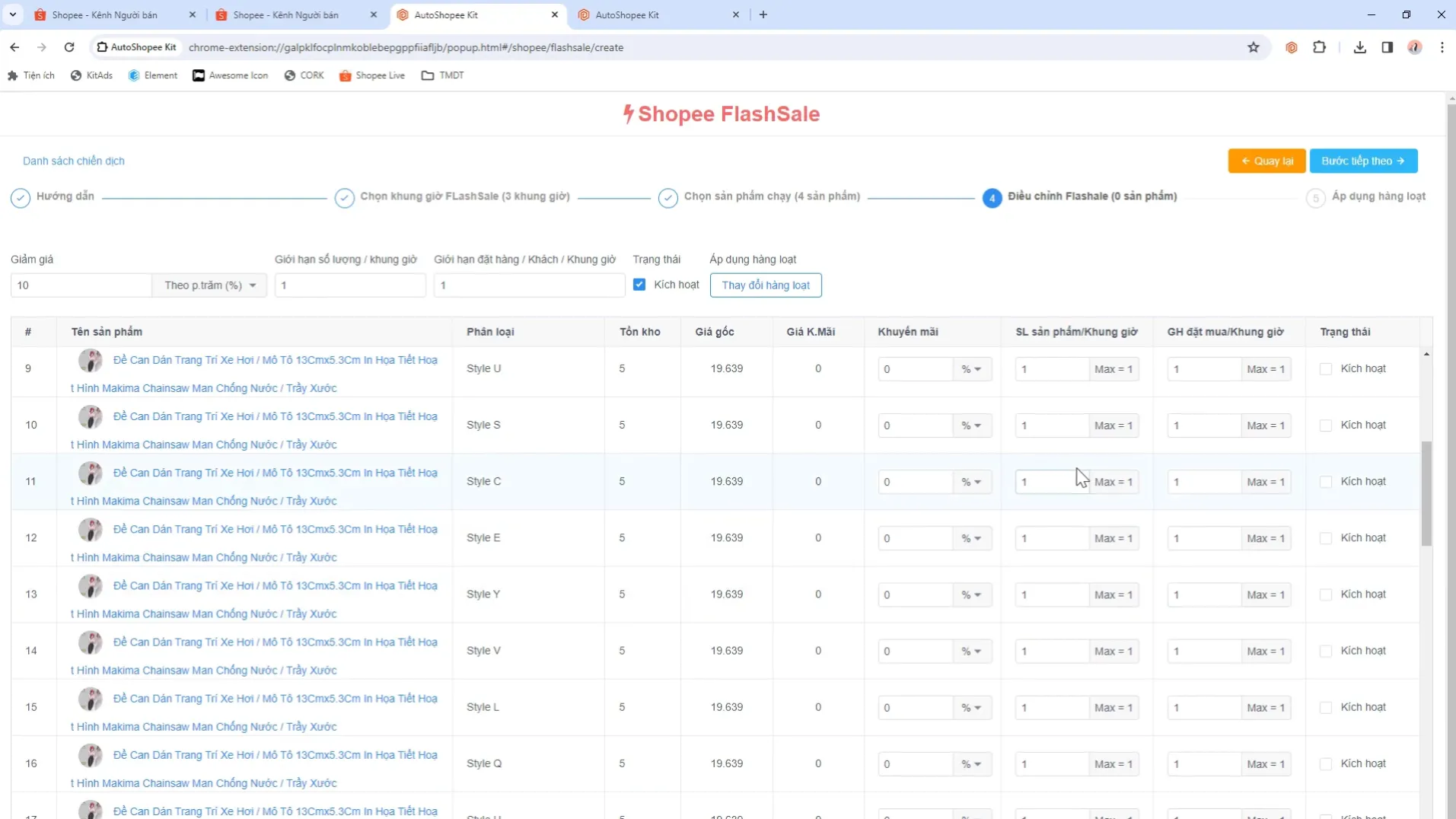Viewport: 1456px width, 819px height.
Task: Enable Kích hoạt for Style C row
Action: click(x=1326, y=482)
